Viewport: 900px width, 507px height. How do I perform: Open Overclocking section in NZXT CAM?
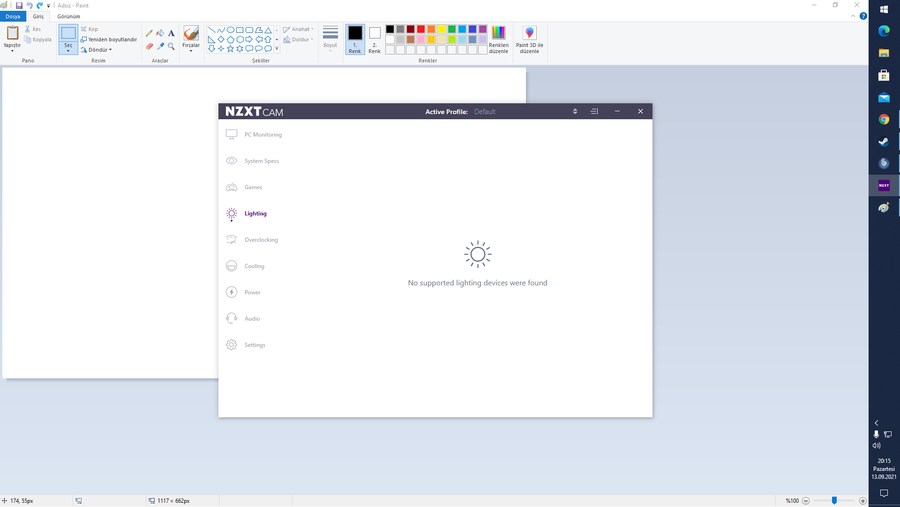coord(252,240)
